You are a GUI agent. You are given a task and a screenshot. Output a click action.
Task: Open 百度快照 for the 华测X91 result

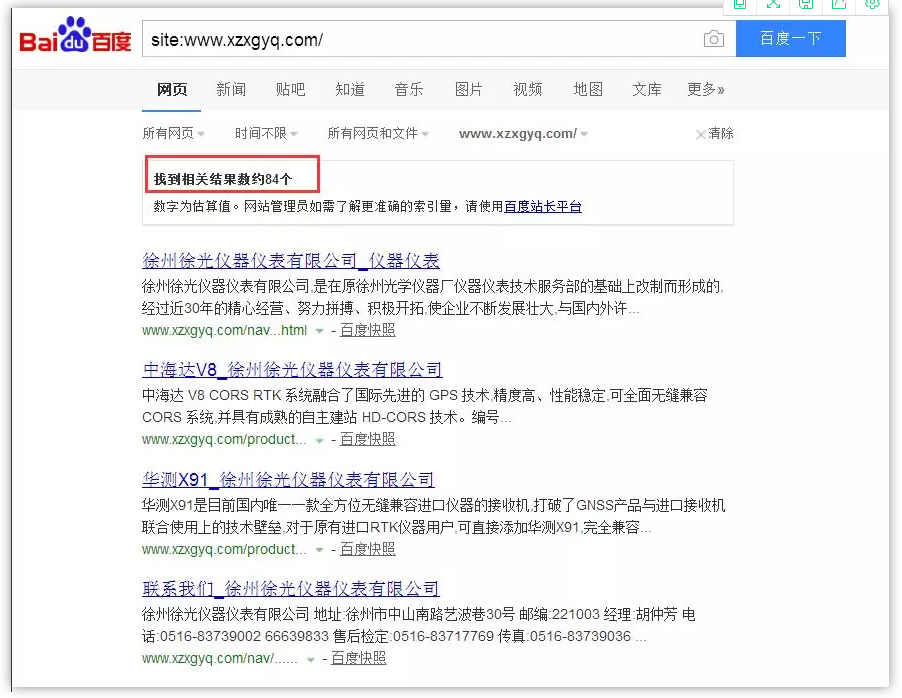tap(368, 549)
